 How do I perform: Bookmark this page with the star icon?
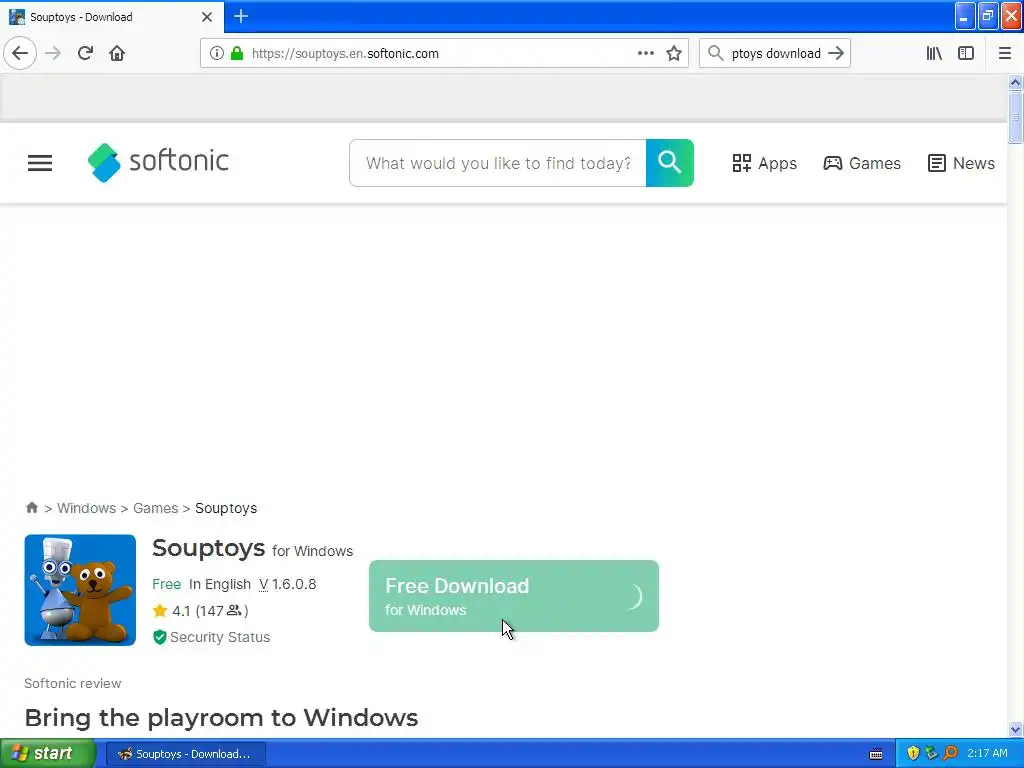coord(674,53)
